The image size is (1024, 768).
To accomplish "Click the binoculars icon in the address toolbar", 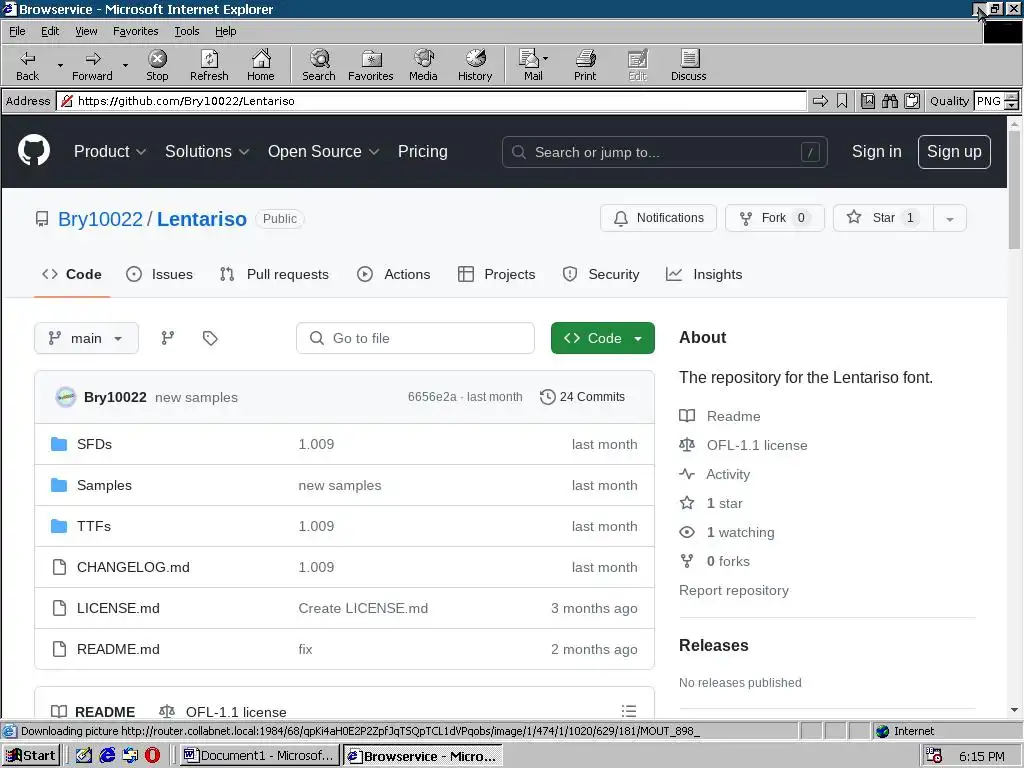I will [889, 101].
